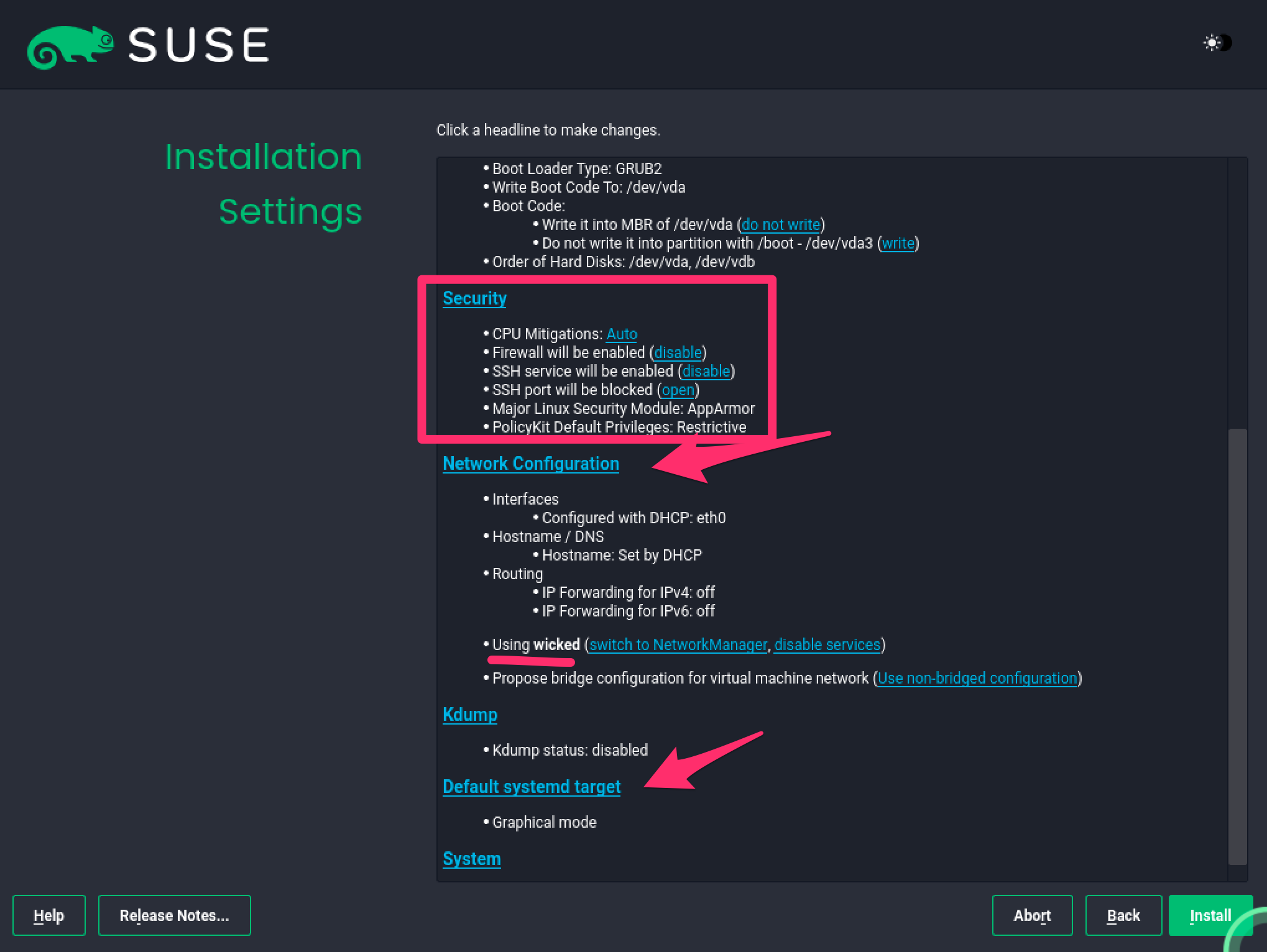The image size is (1267, 952).
Task: Click 'Configured with DHCP: eth0' line
Action: tap(633, 518)
